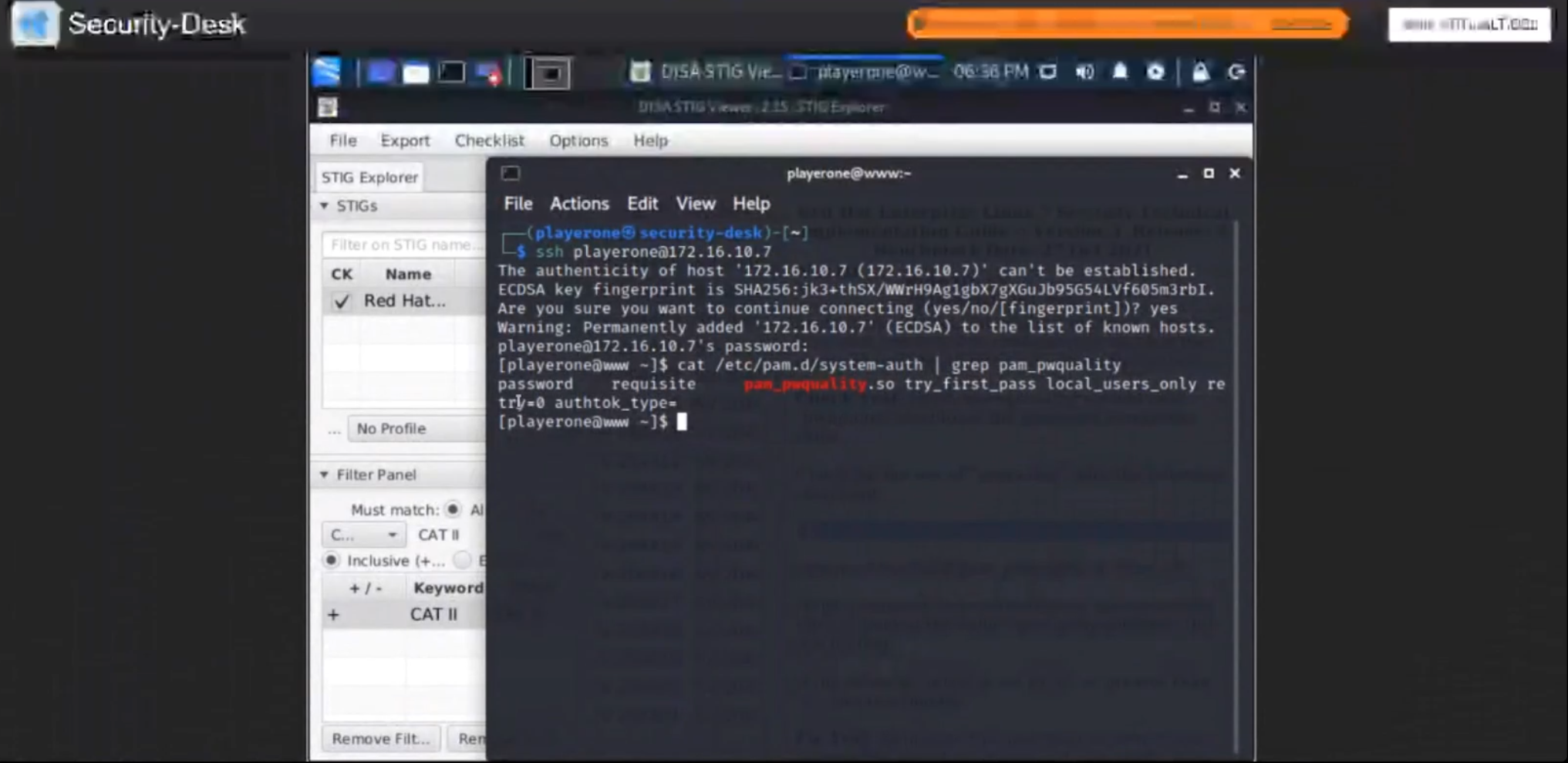
Task: Click the lock screen icon
Action: click(1200, 72)
